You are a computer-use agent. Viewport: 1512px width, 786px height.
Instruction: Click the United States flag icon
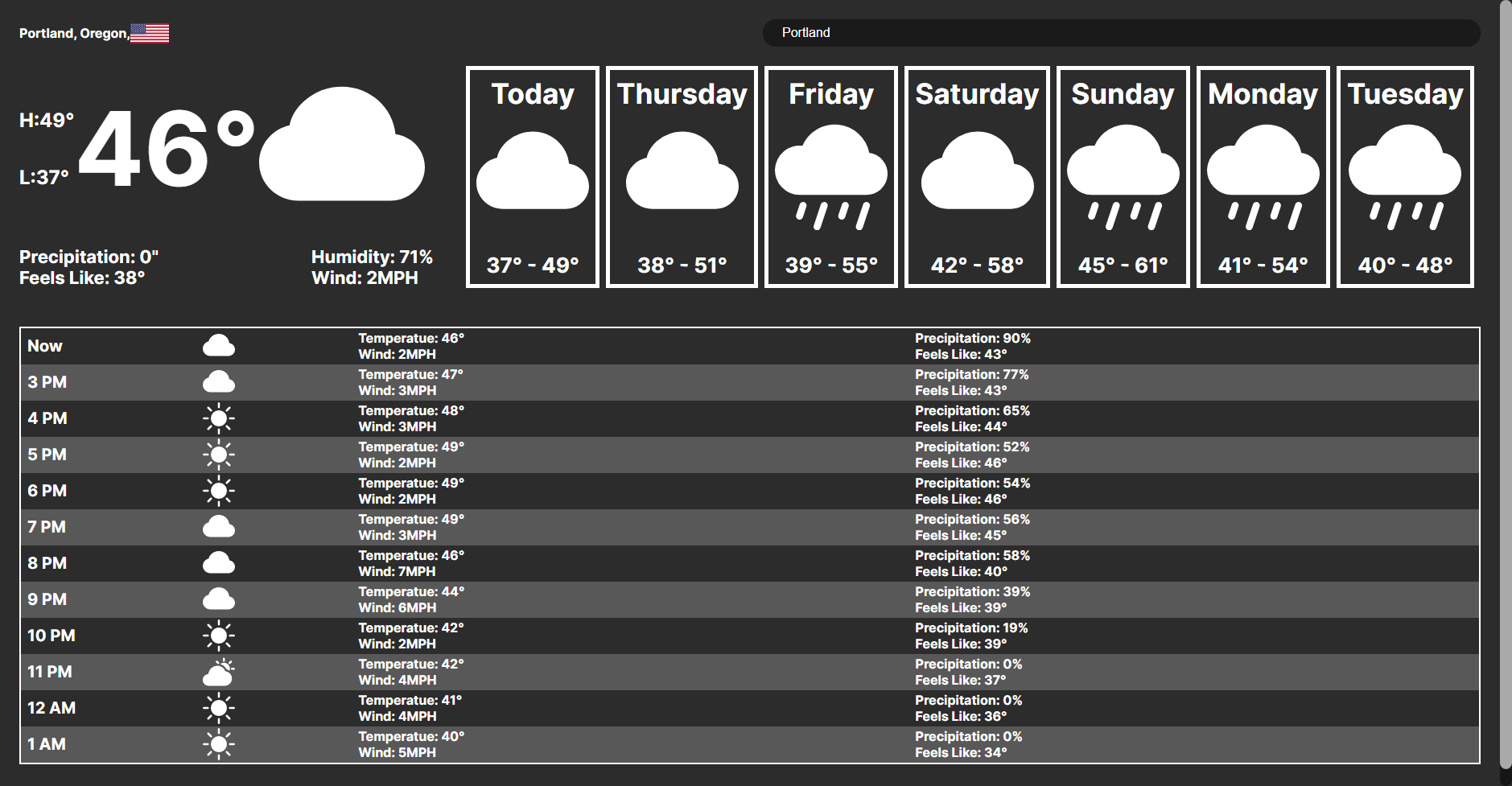(x=150, y=33)
